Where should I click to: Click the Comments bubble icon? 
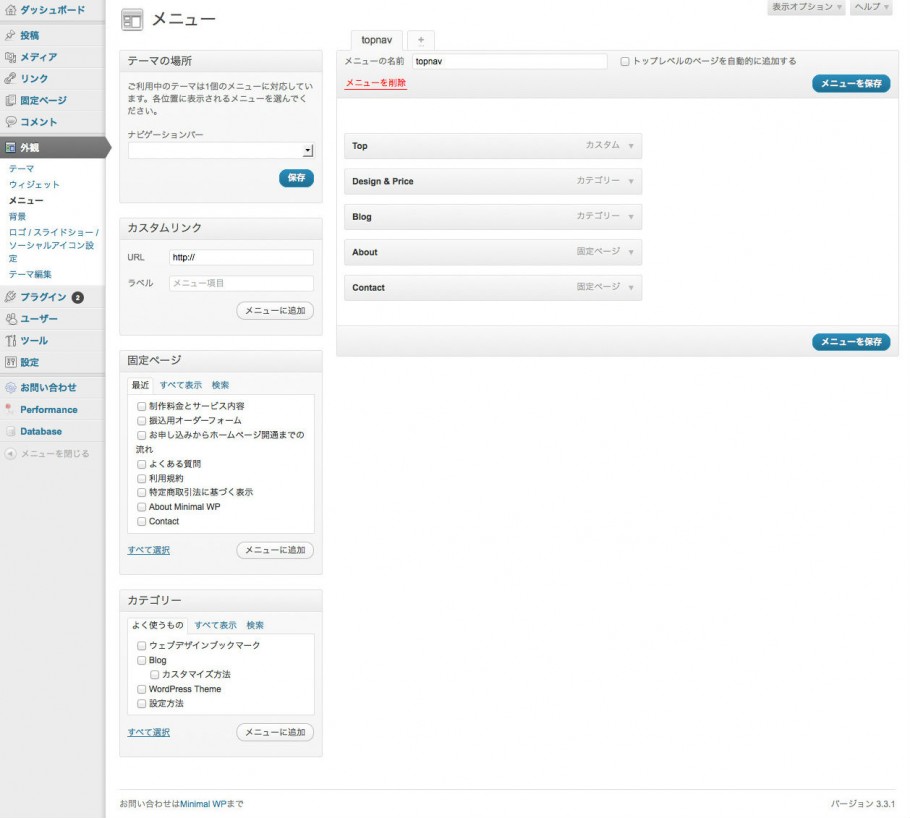[x=10, y=122]
